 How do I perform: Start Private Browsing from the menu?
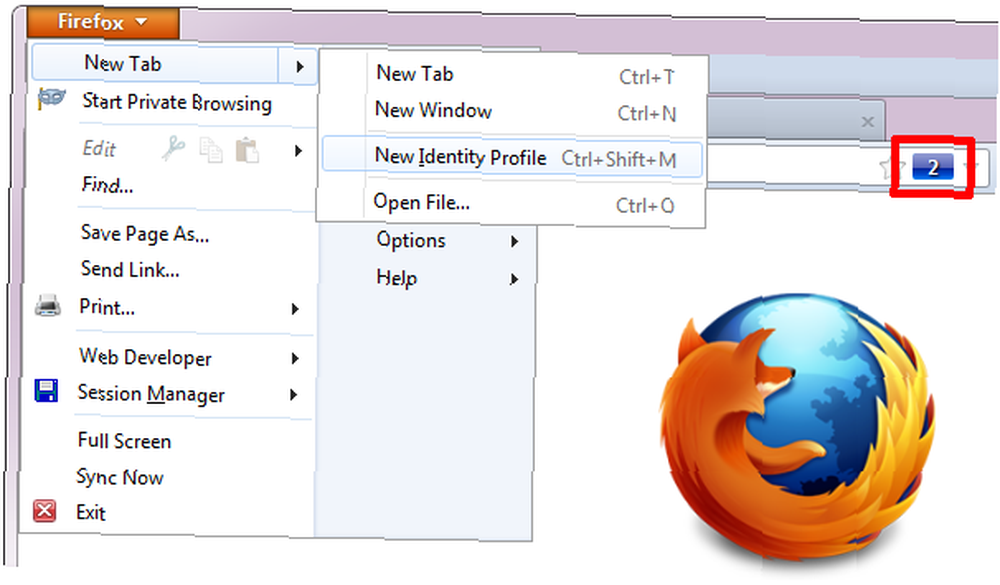tap(177, 102)
